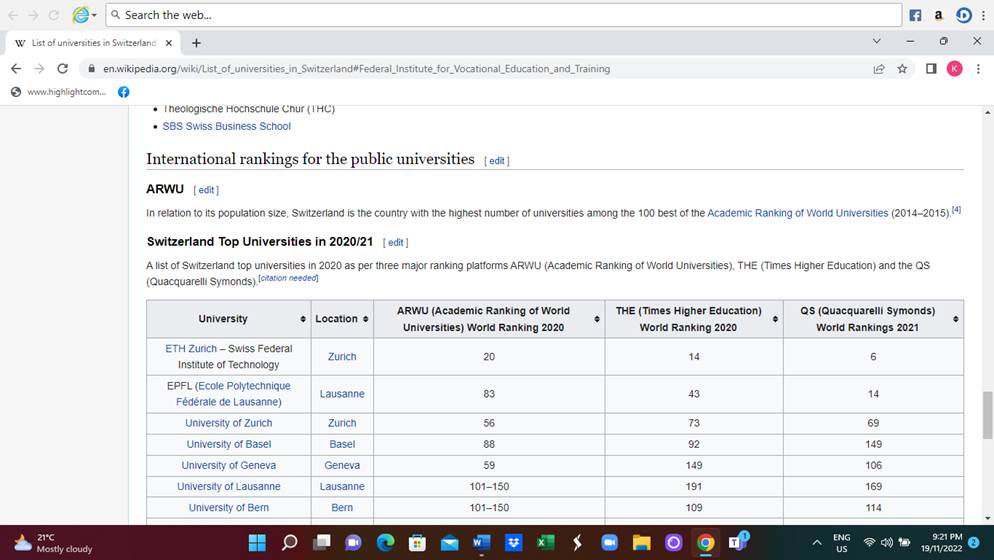
Task: Open University of Lausanne link
Action: [x=228, y=486]
